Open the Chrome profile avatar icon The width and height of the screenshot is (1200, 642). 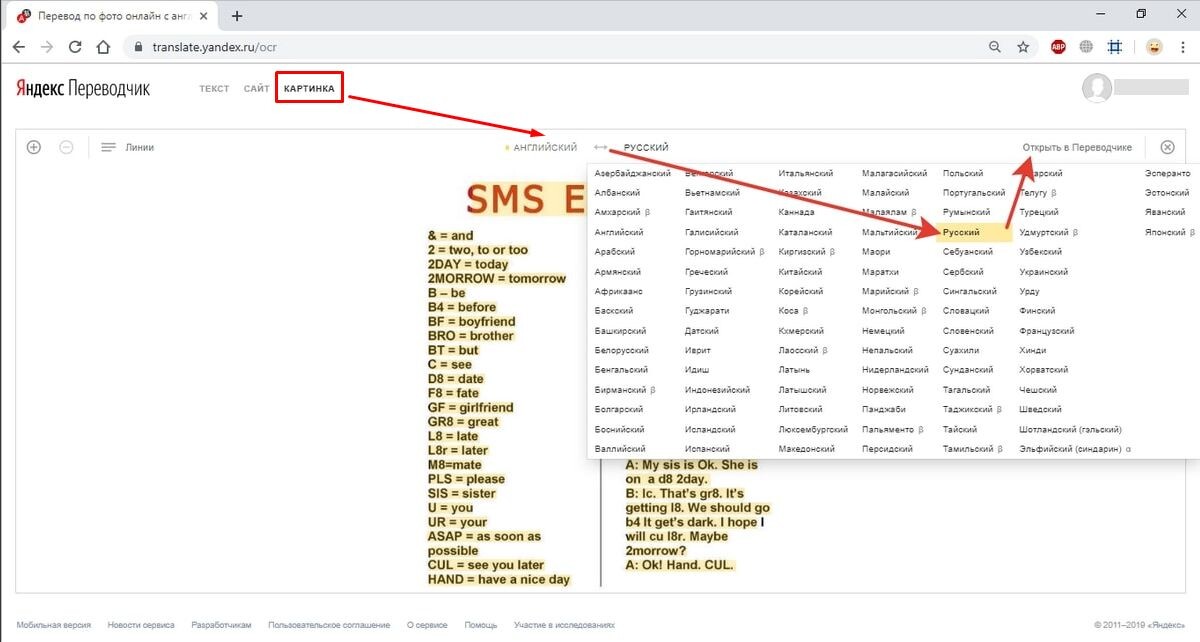point(1154,47)
